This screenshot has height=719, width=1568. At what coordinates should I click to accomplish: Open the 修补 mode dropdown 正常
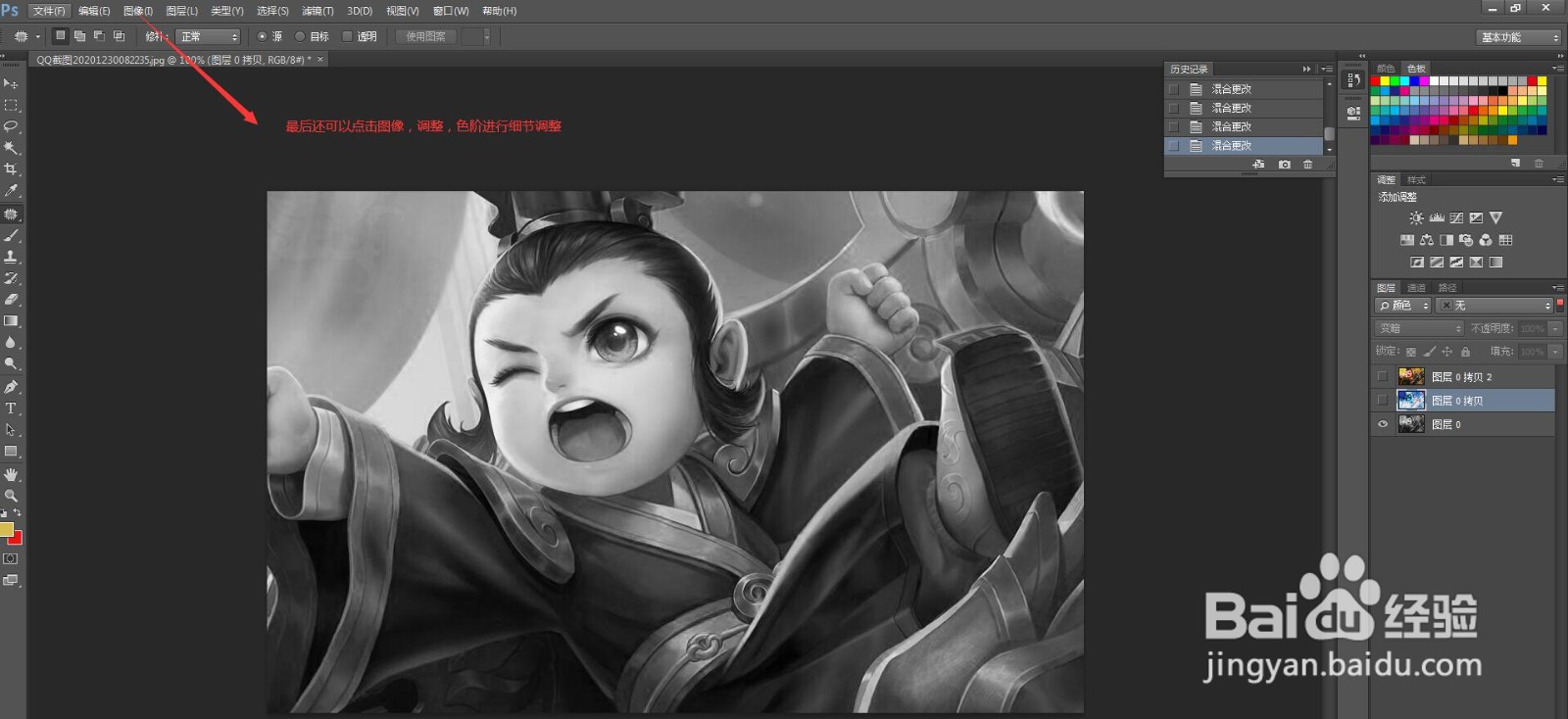[209, 36]
